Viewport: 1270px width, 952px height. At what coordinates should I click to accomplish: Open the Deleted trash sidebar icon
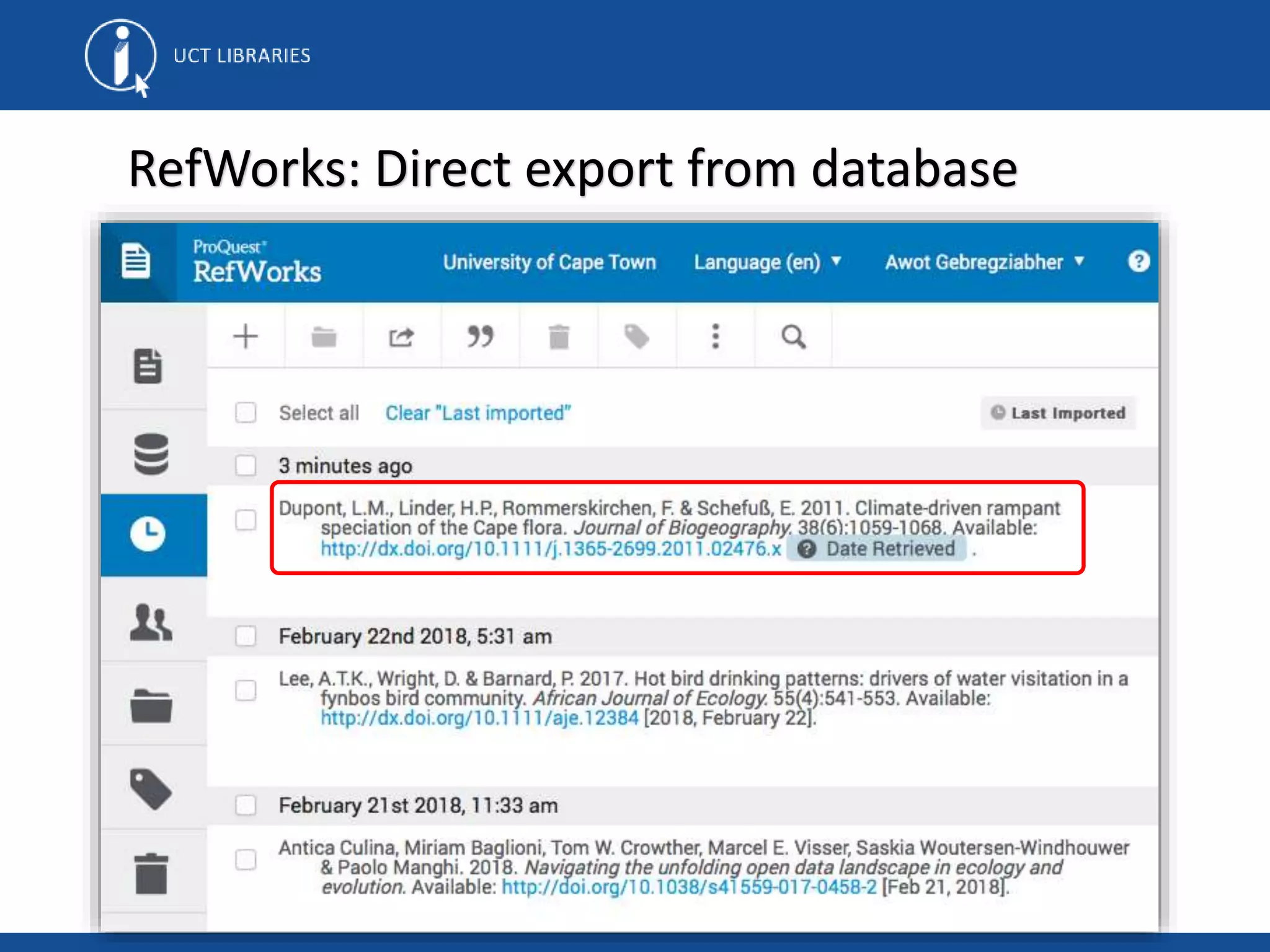151,874
